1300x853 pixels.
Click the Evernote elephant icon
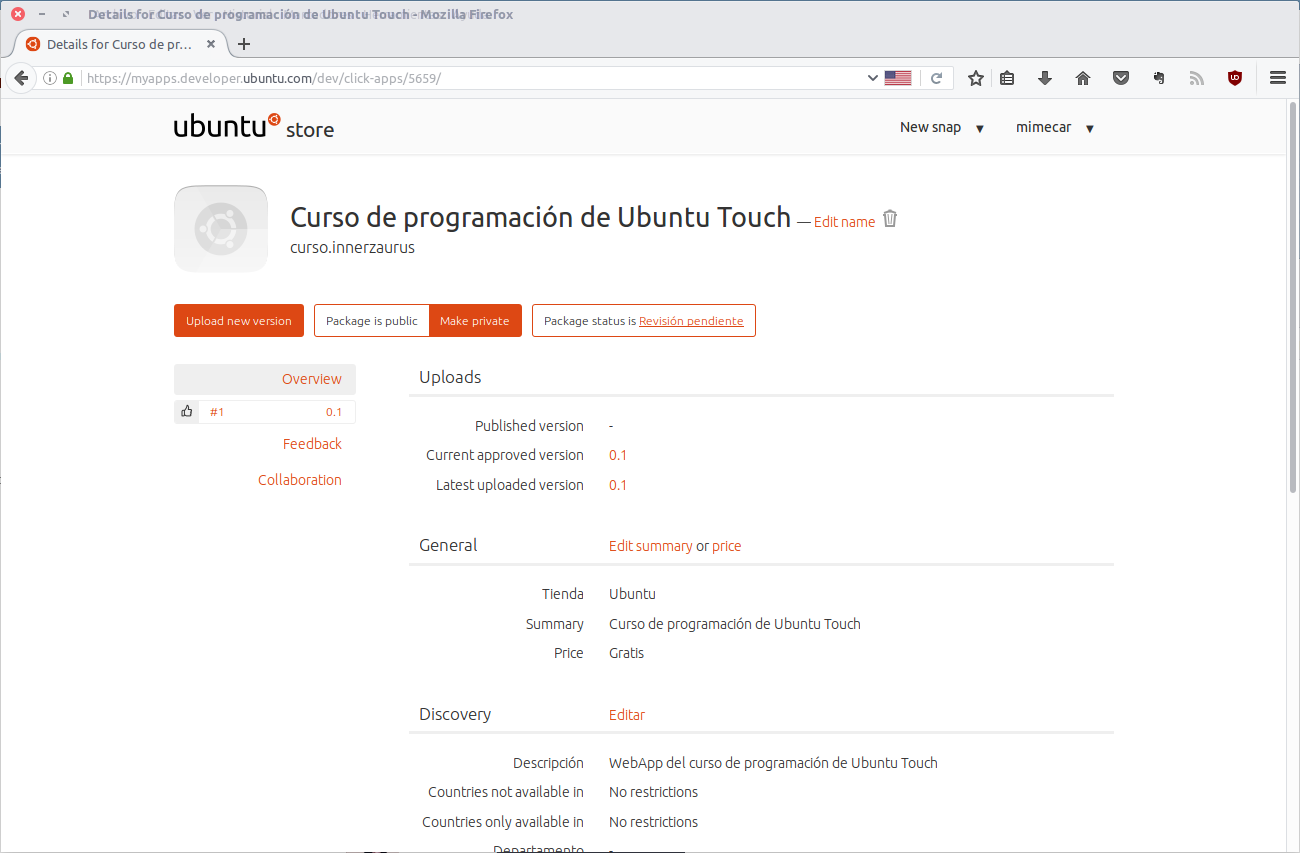point(1159,78)
